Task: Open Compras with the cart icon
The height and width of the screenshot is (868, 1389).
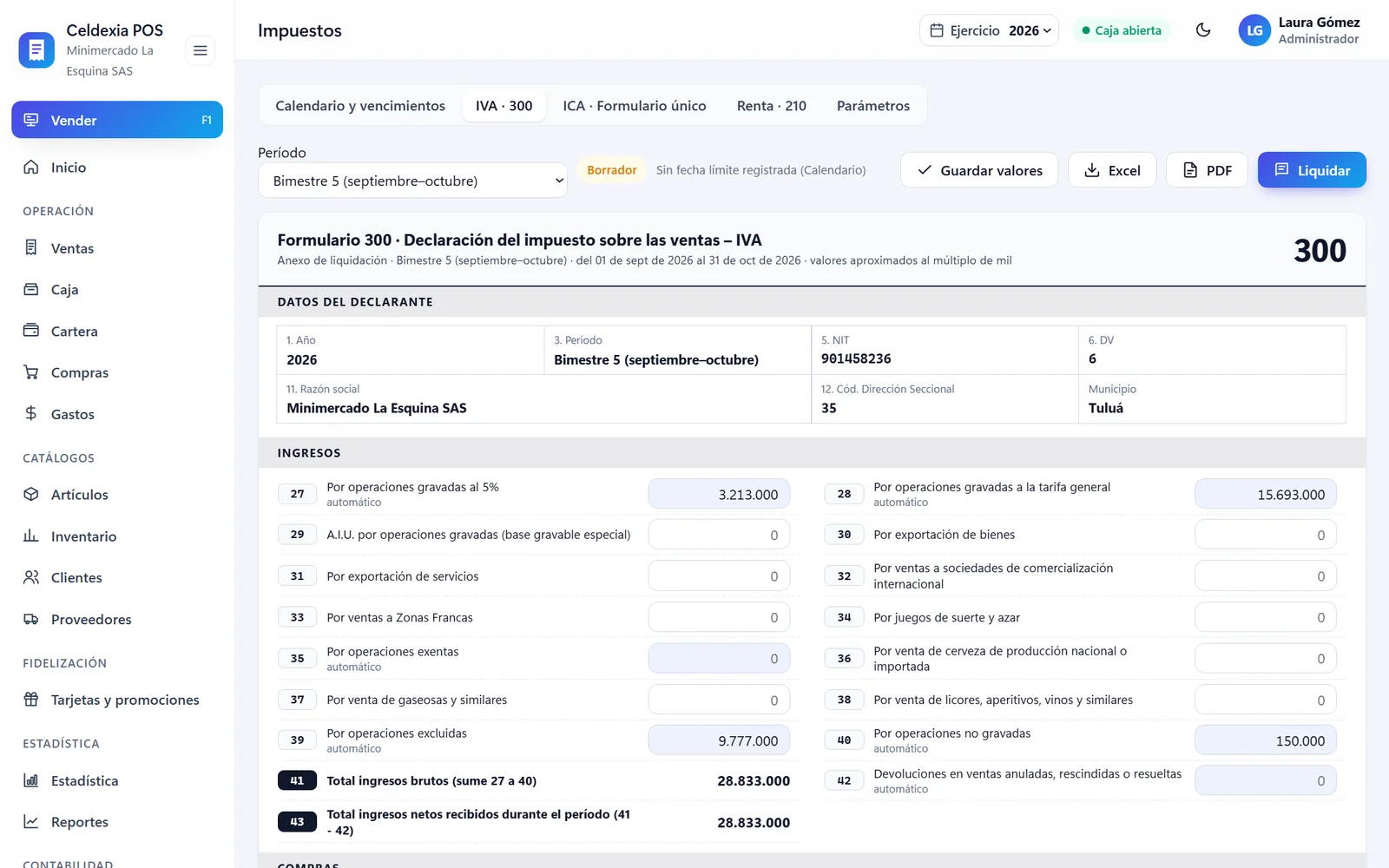Action: (117, 372)
